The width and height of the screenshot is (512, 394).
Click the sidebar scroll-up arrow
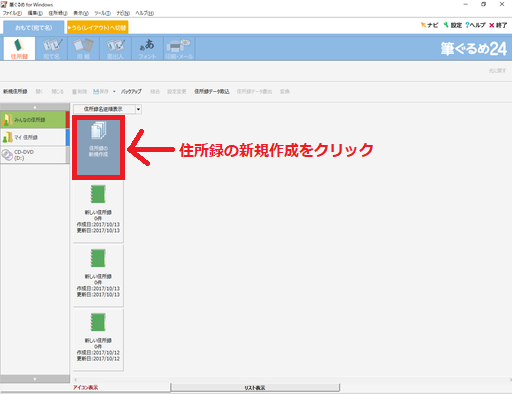pos(35,107)
